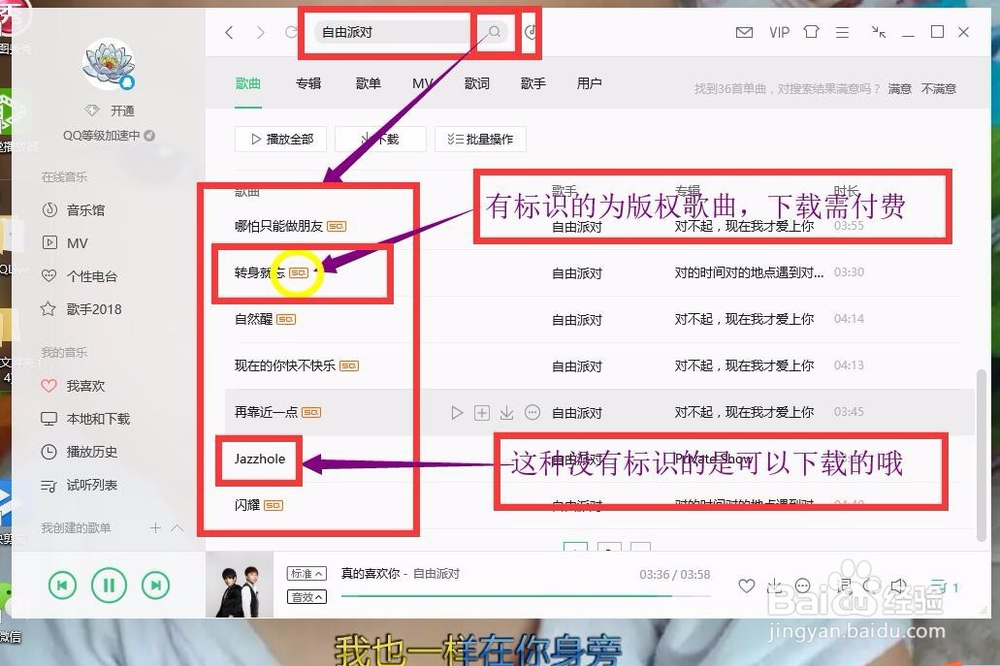
Task: Open the message inbox icon
Action: pyautogui.click(x=745, y=31)
